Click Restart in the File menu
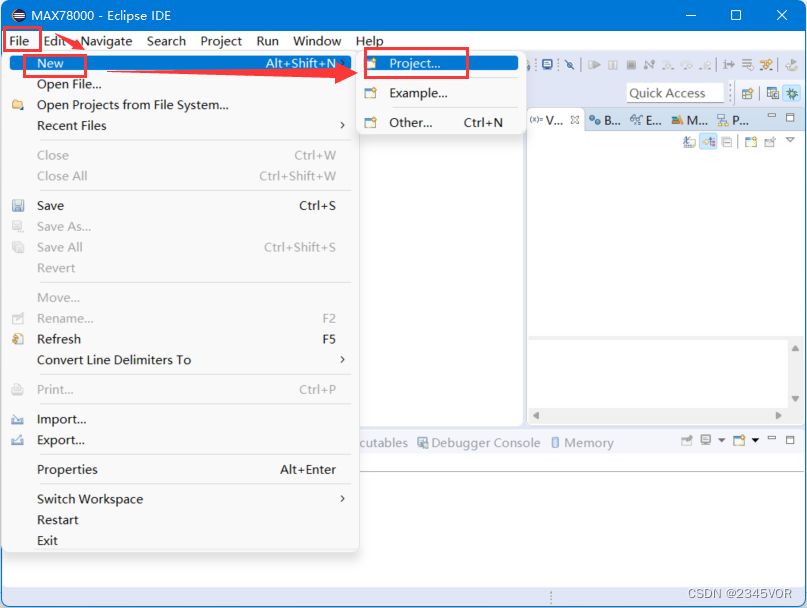 click(180, 520)
